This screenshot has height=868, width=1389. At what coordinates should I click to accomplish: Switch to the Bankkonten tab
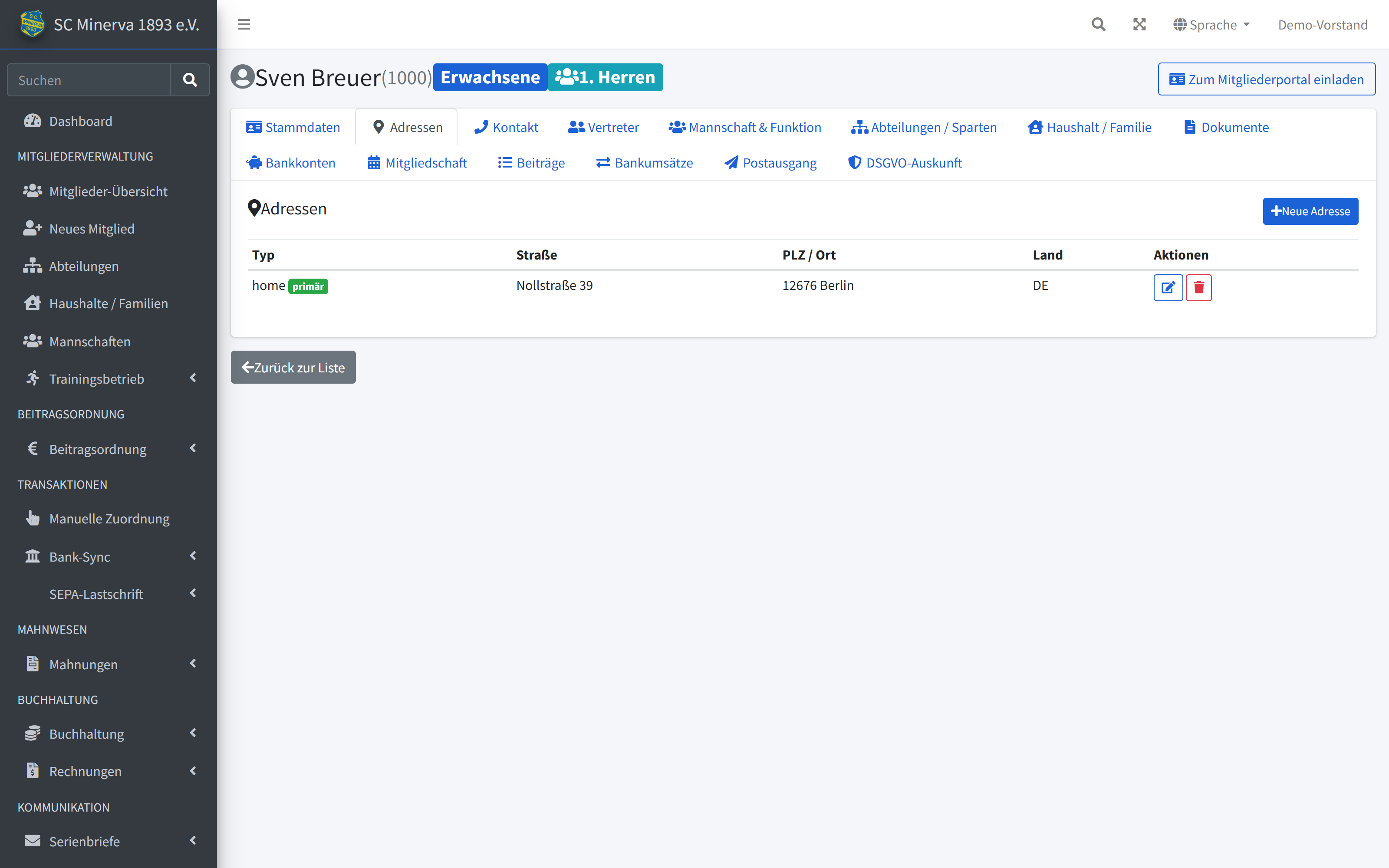(291, 162)
